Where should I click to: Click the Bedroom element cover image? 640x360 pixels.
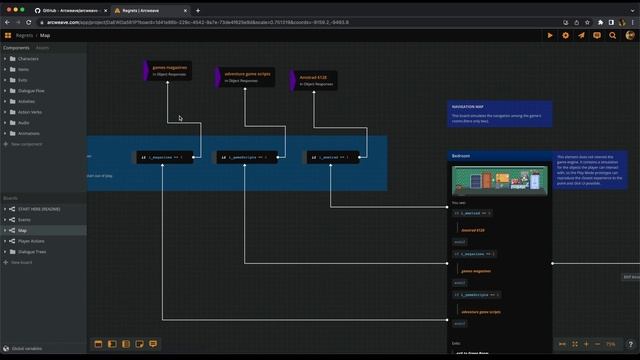coord(500,181)
